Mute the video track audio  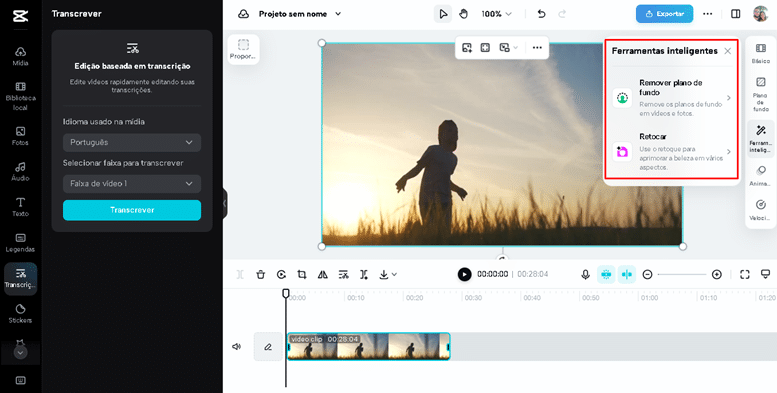[x=236, y=346]
